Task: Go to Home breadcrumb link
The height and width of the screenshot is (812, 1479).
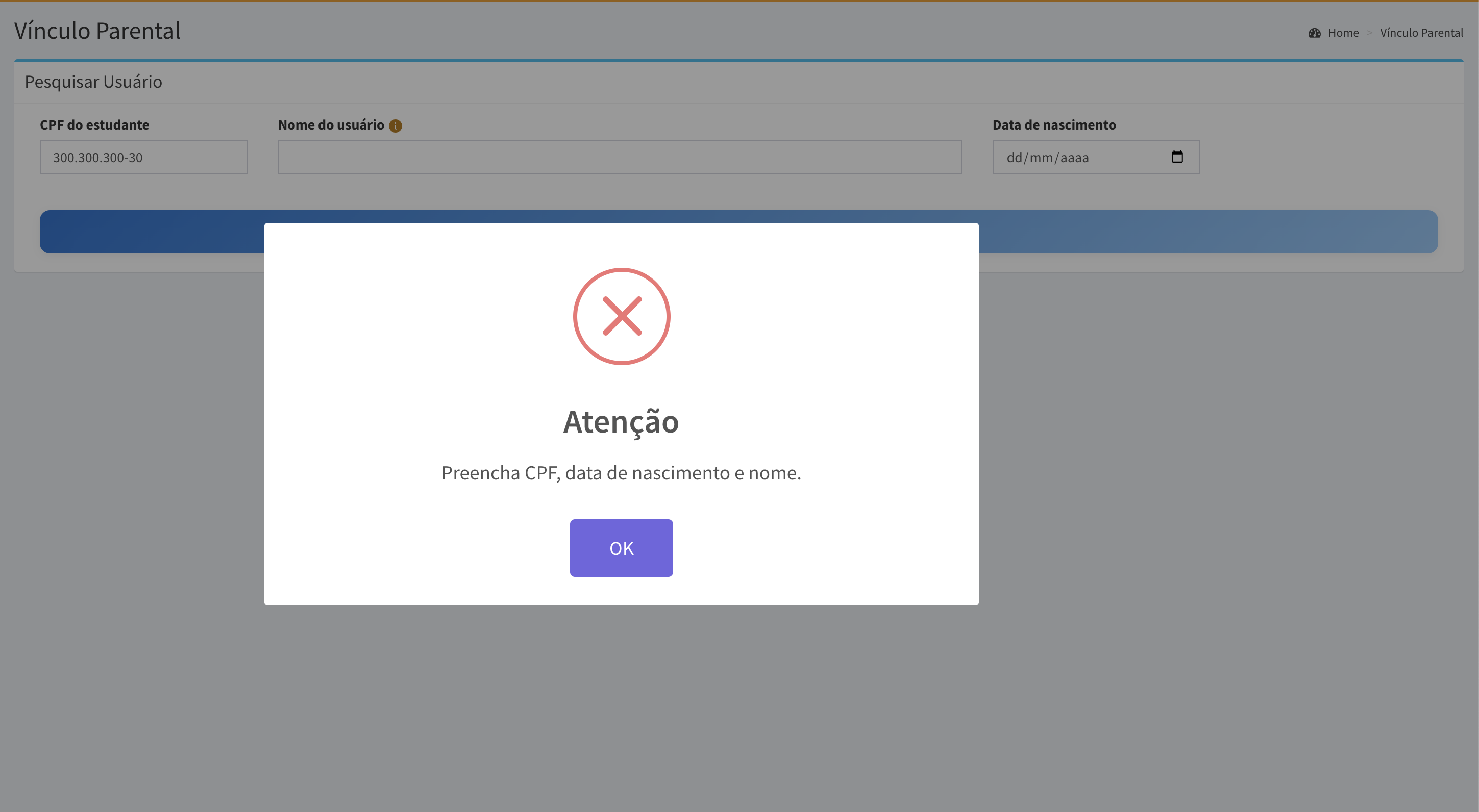Action: (x=1343, y=33)
